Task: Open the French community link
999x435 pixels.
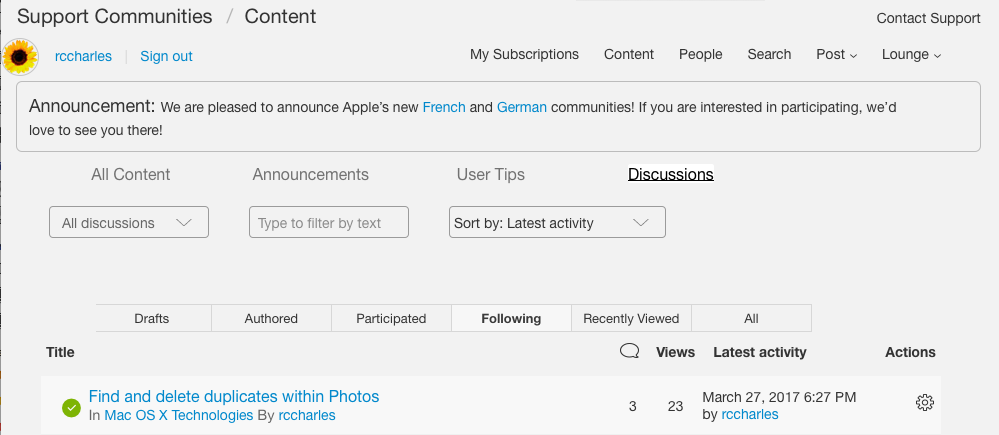Action: pyautogui.click(x=443, y=107)
